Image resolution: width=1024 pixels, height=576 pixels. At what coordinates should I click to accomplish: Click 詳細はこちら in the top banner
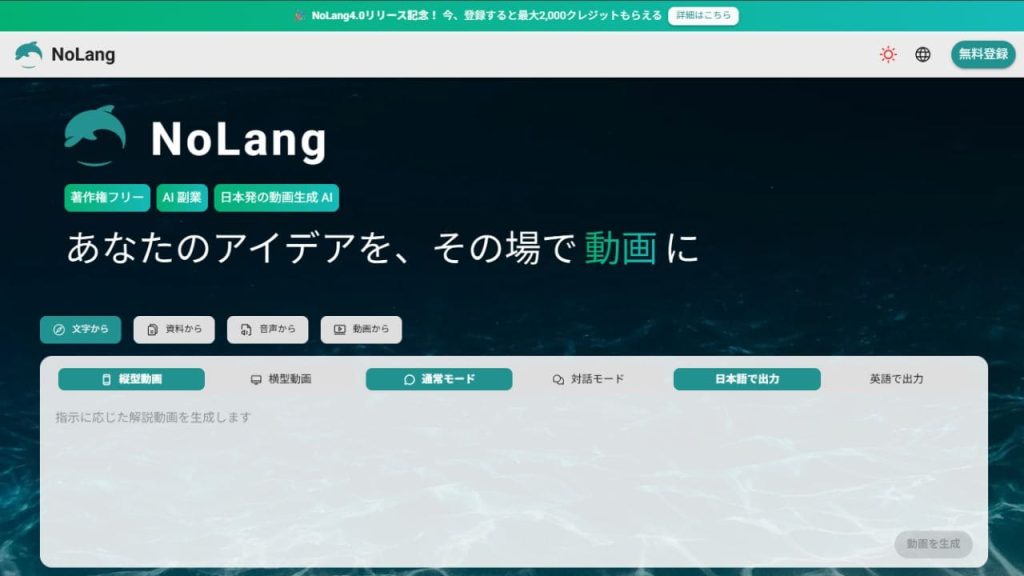[x=703, y=16]
